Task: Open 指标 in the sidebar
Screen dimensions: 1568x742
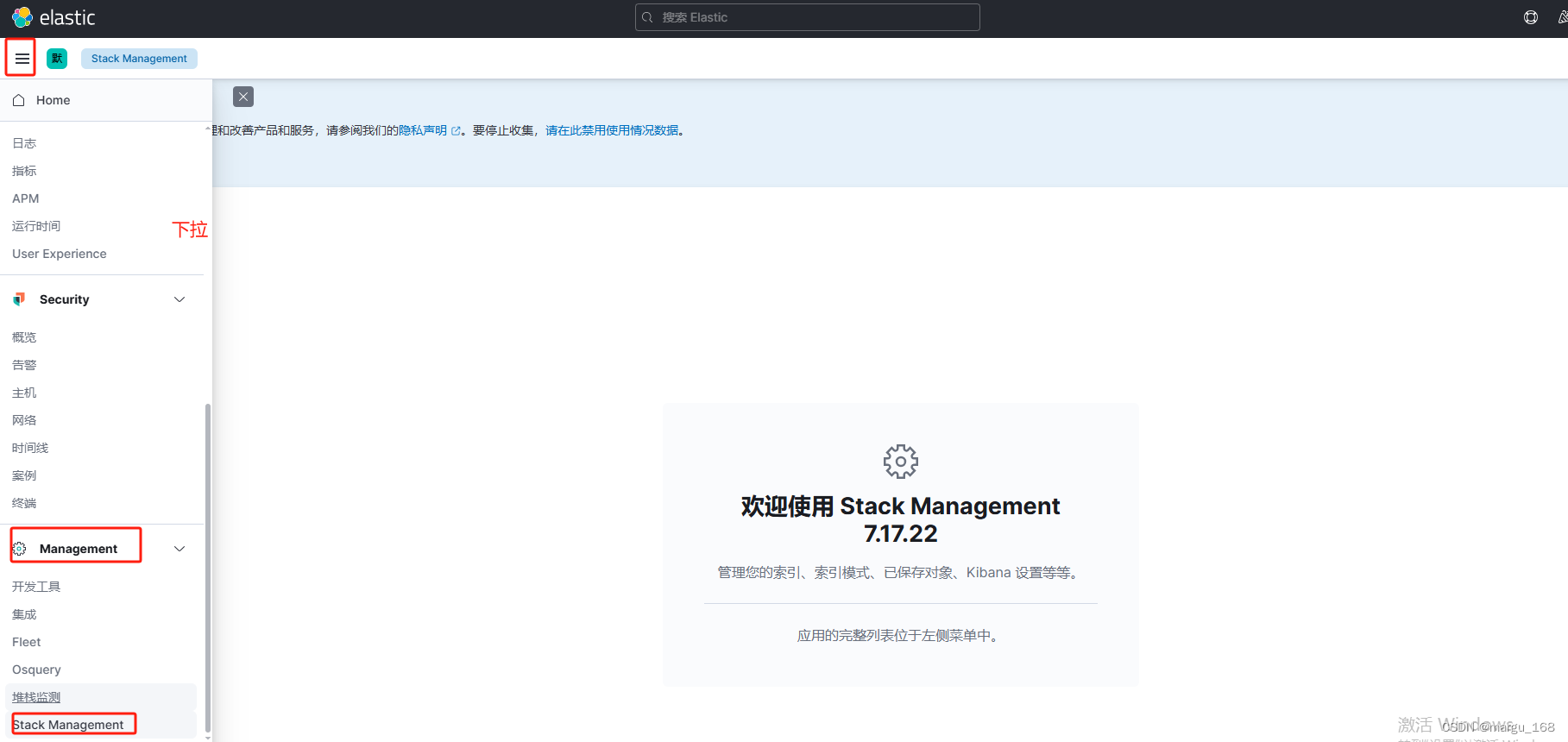Action: pos(24,171)
